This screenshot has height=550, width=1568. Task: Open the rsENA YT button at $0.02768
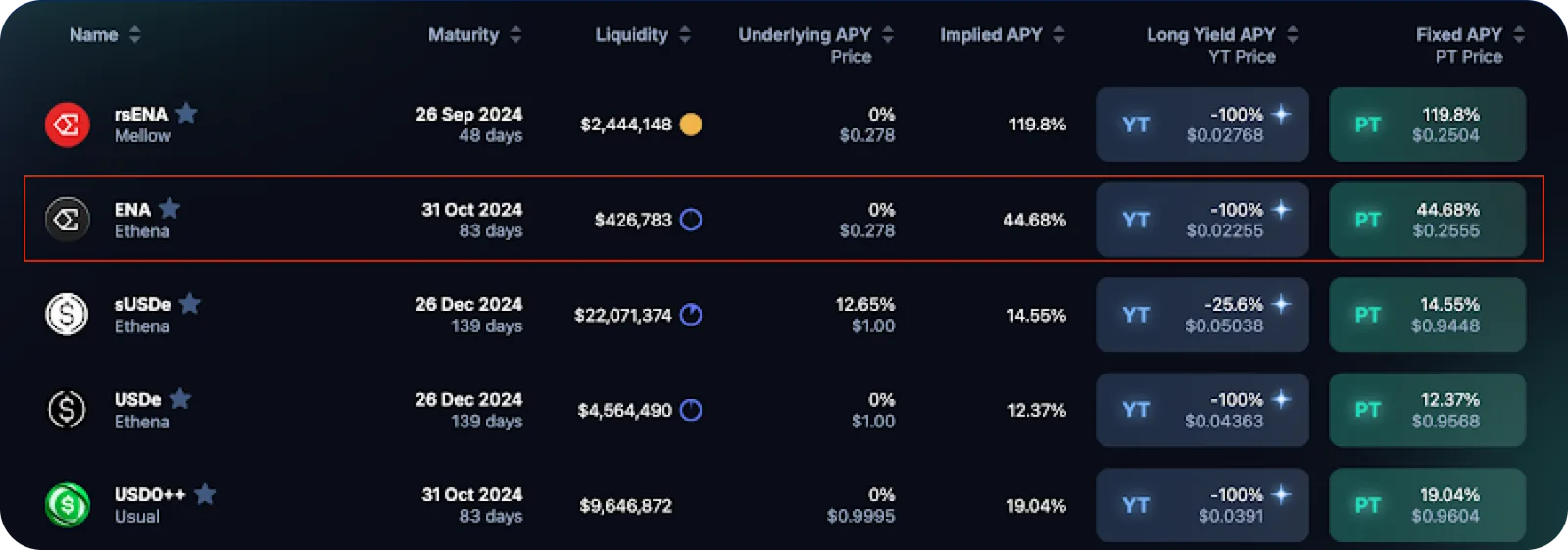pos(1202,125)
